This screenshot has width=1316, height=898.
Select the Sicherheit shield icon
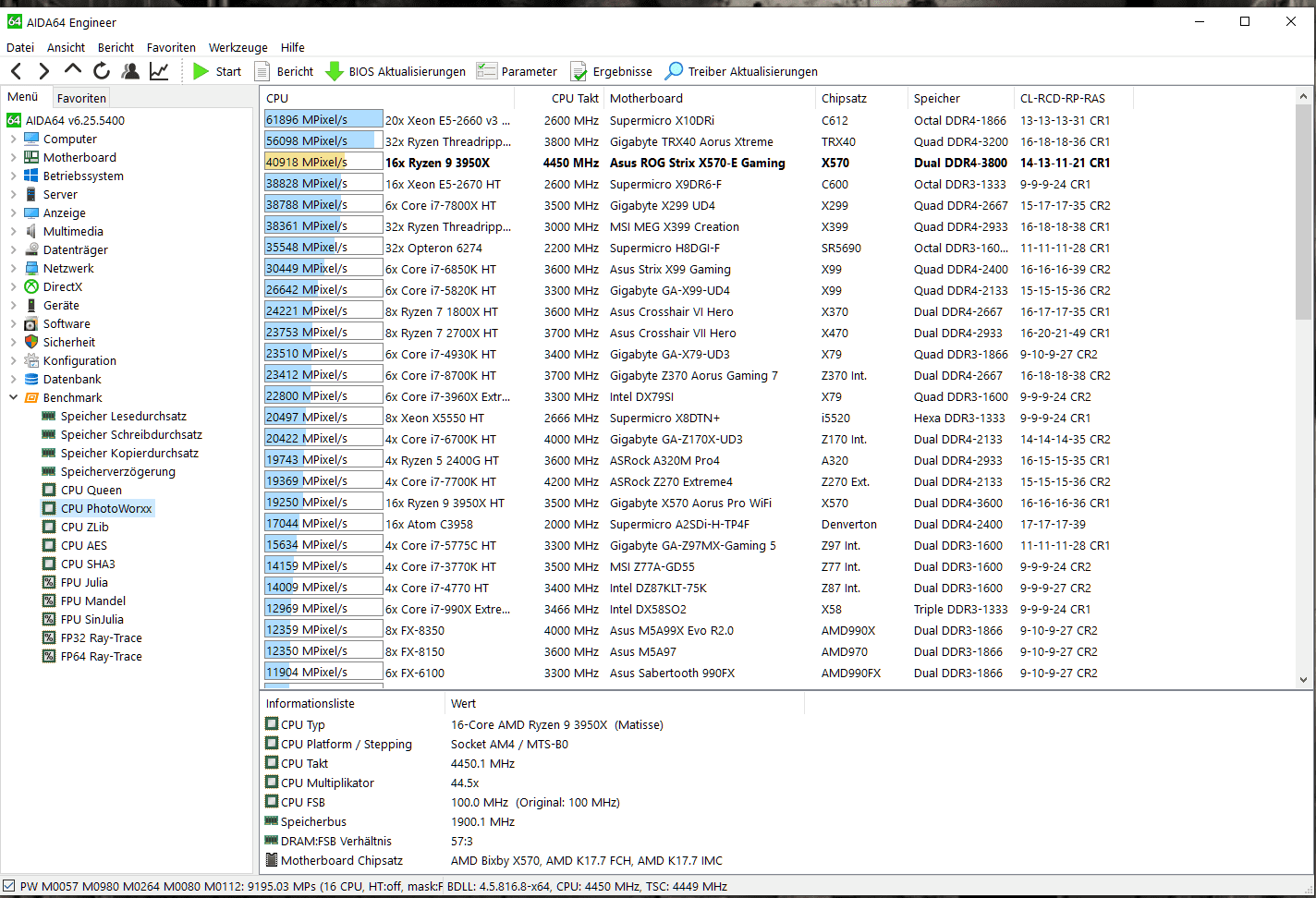click(31, 342)
